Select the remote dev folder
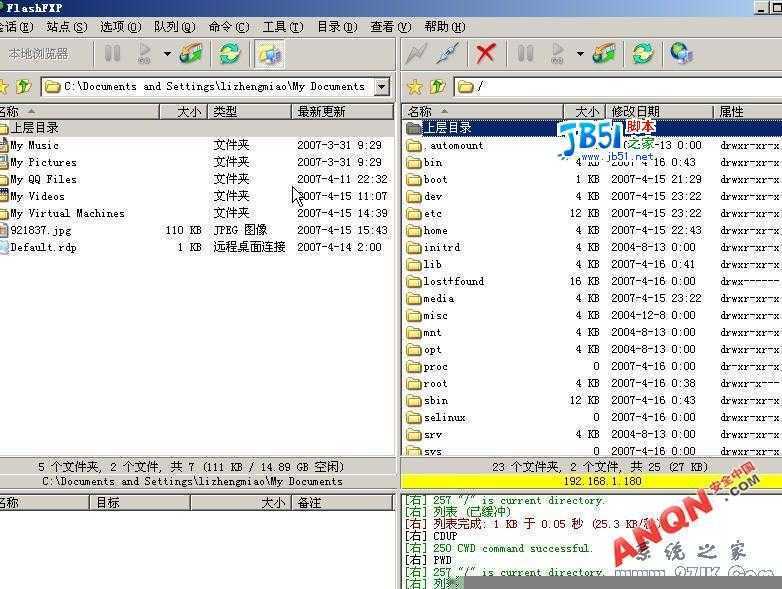 [432, 196]
